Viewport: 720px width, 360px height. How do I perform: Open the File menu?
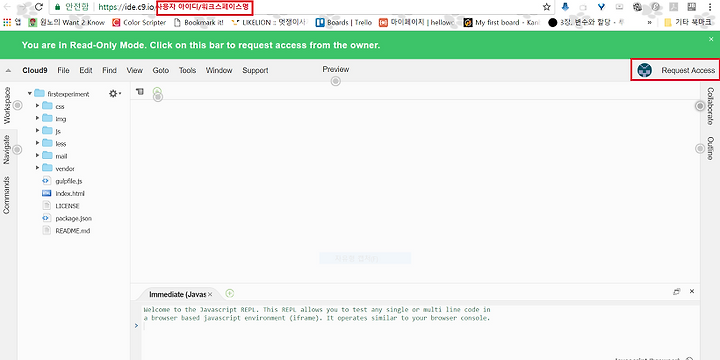63,70
